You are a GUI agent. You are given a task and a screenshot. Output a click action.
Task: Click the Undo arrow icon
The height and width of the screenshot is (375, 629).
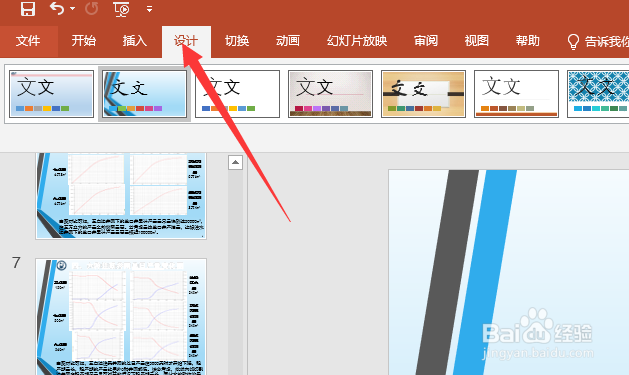[x=57, y=8]
